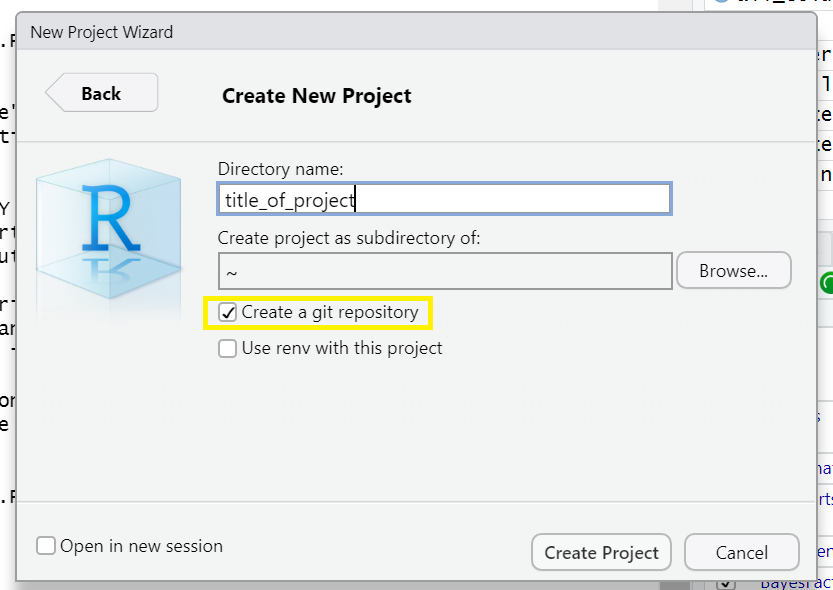Open the BayesFactor package link behind dialog
833x590 pixels.
pos(795,583)
